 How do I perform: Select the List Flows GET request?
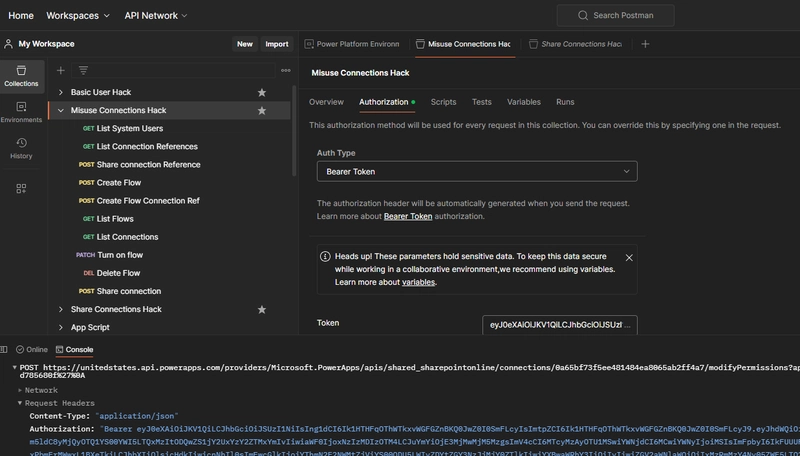tap(114, 219)
